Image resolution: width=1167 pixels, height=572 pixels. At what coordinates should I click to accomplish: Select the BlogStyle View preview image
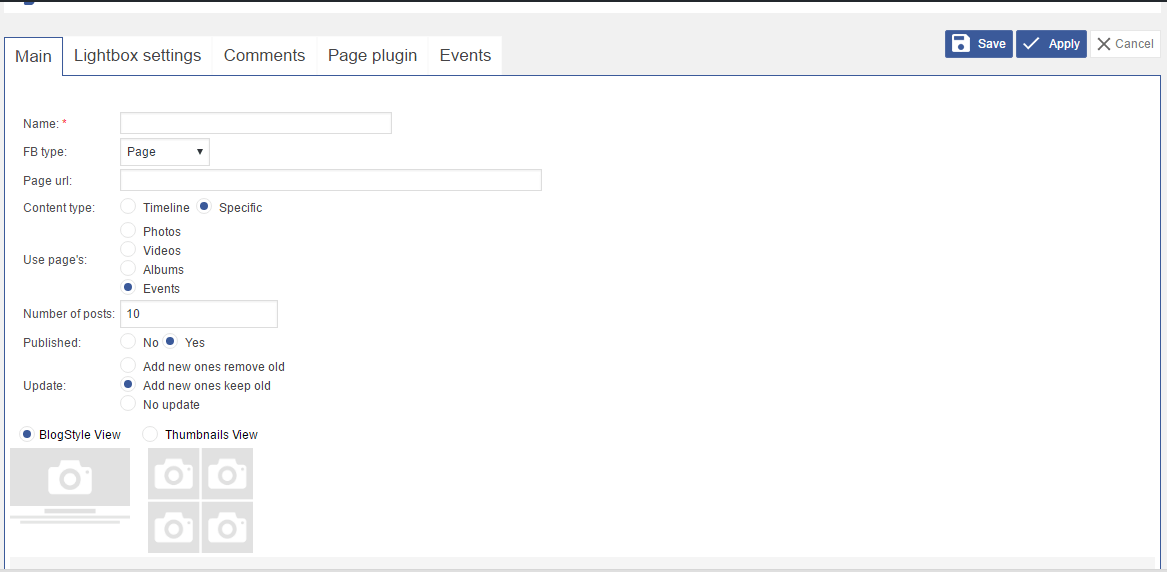[x=70, y=485]
